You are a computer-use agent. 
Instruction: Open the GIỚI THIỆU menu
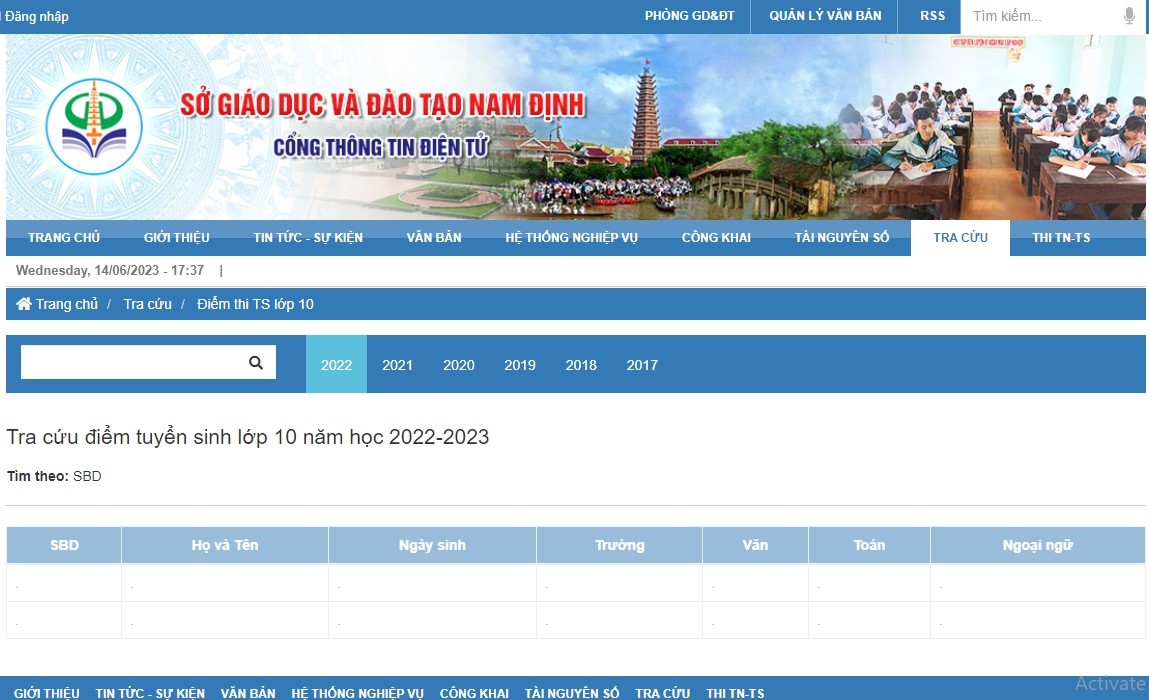coord(176,237)
